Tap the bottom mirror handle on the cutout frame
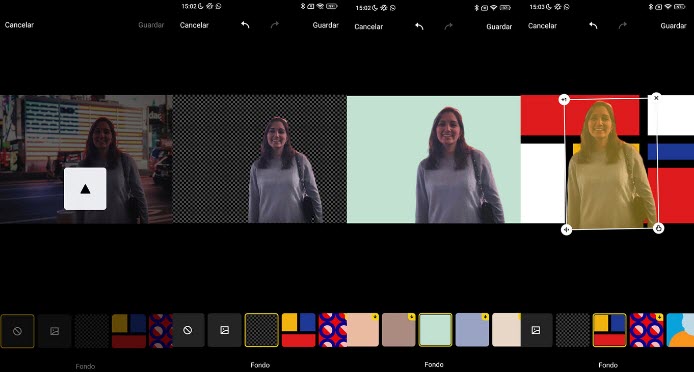Viewport: 694px width, 372px height. (x=567, y=229)
